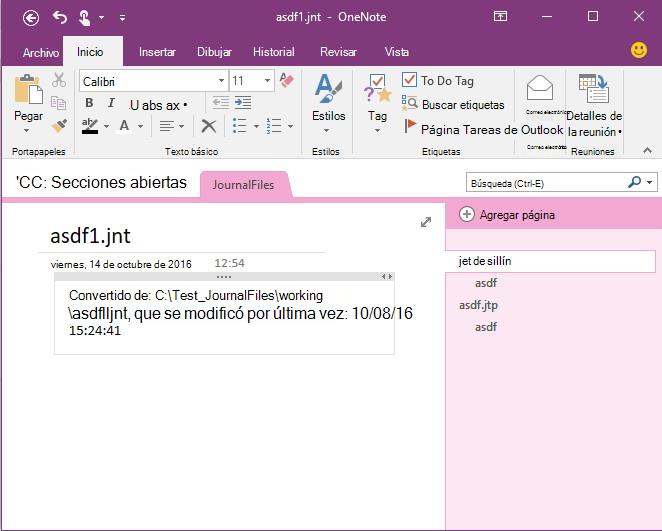Select the JournalFiles section tab
Screen dimensions: 662x531
click(x=244, y=184)
